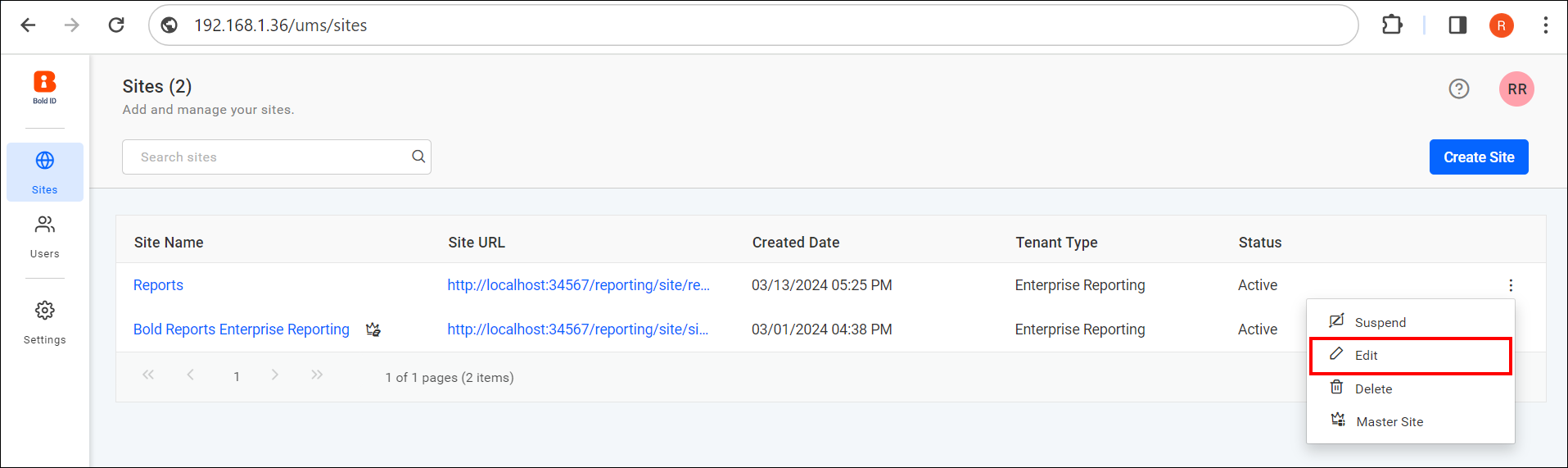Image resolution: width=1568 pixels, height=468 pixels.
Task: Click the Status column header
Action: 1260,243
